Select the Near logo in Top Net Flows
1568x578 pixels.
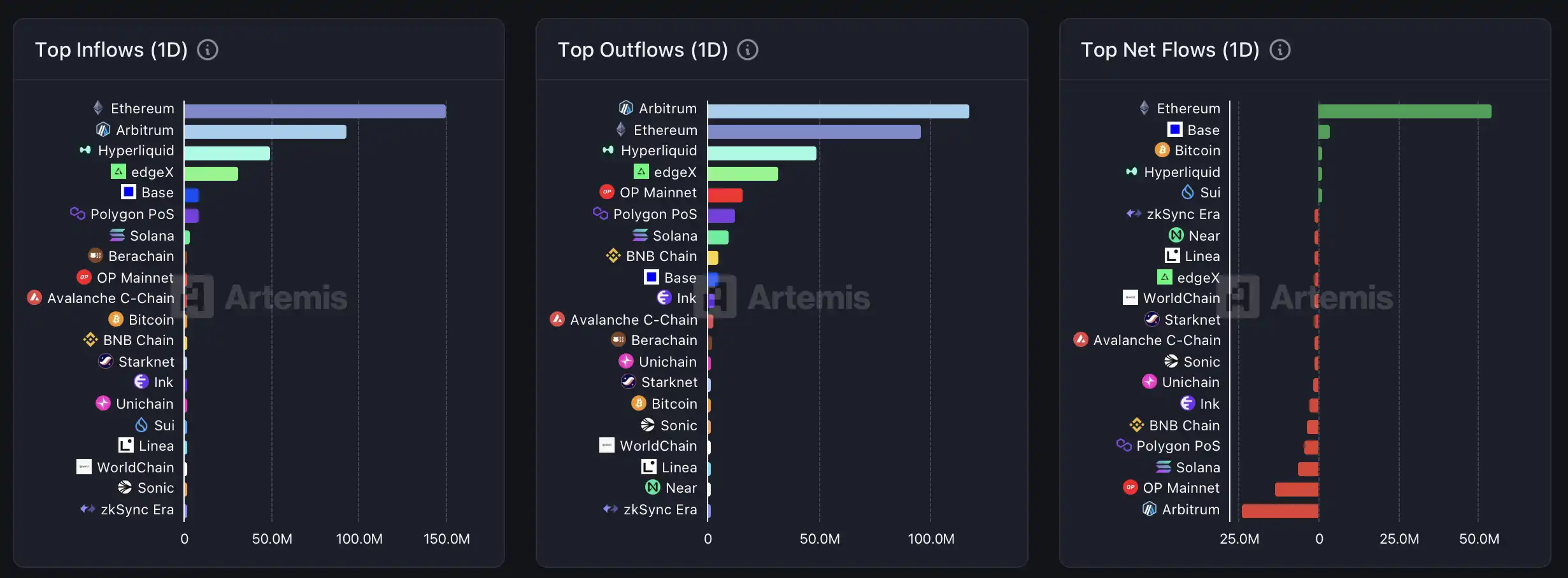pyautogui.click(x=1176, y=236)
